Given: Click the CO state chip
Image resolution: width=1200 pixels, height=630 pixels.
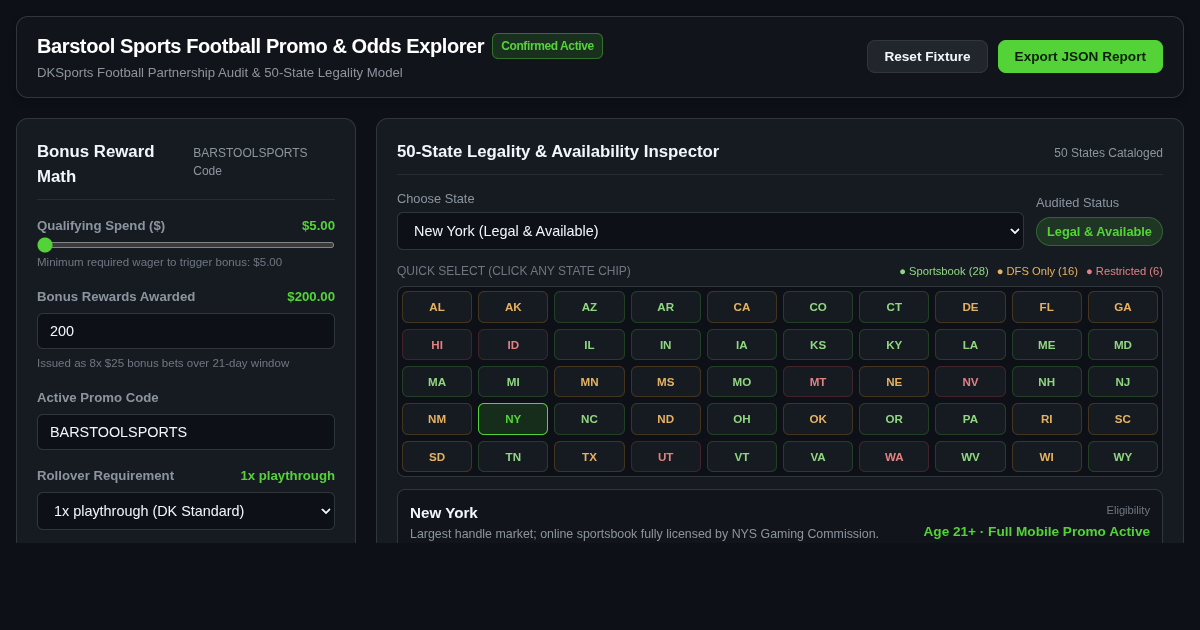Looking at the screenshot, I should coord(818,307).
